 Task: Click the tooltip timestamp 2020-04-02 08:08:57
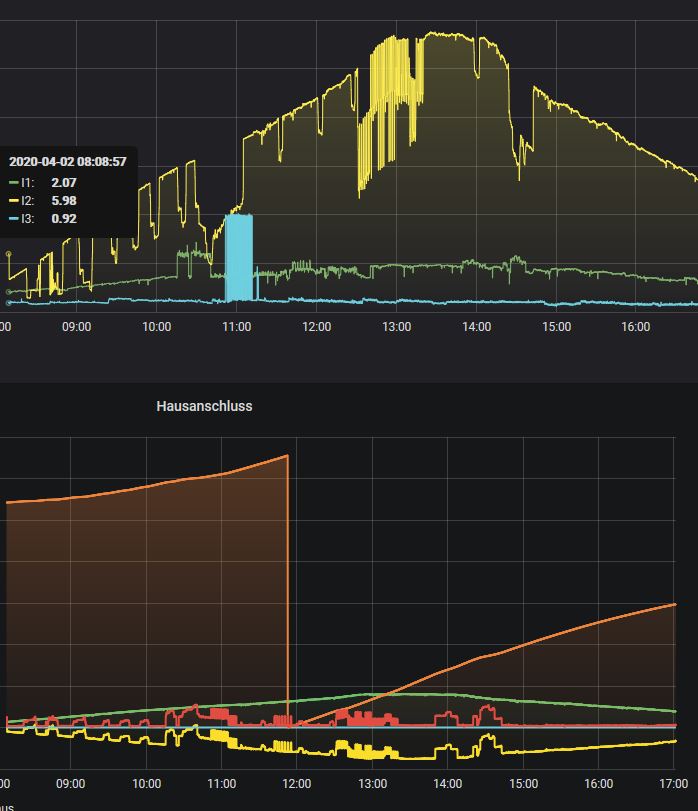[68, 162]
